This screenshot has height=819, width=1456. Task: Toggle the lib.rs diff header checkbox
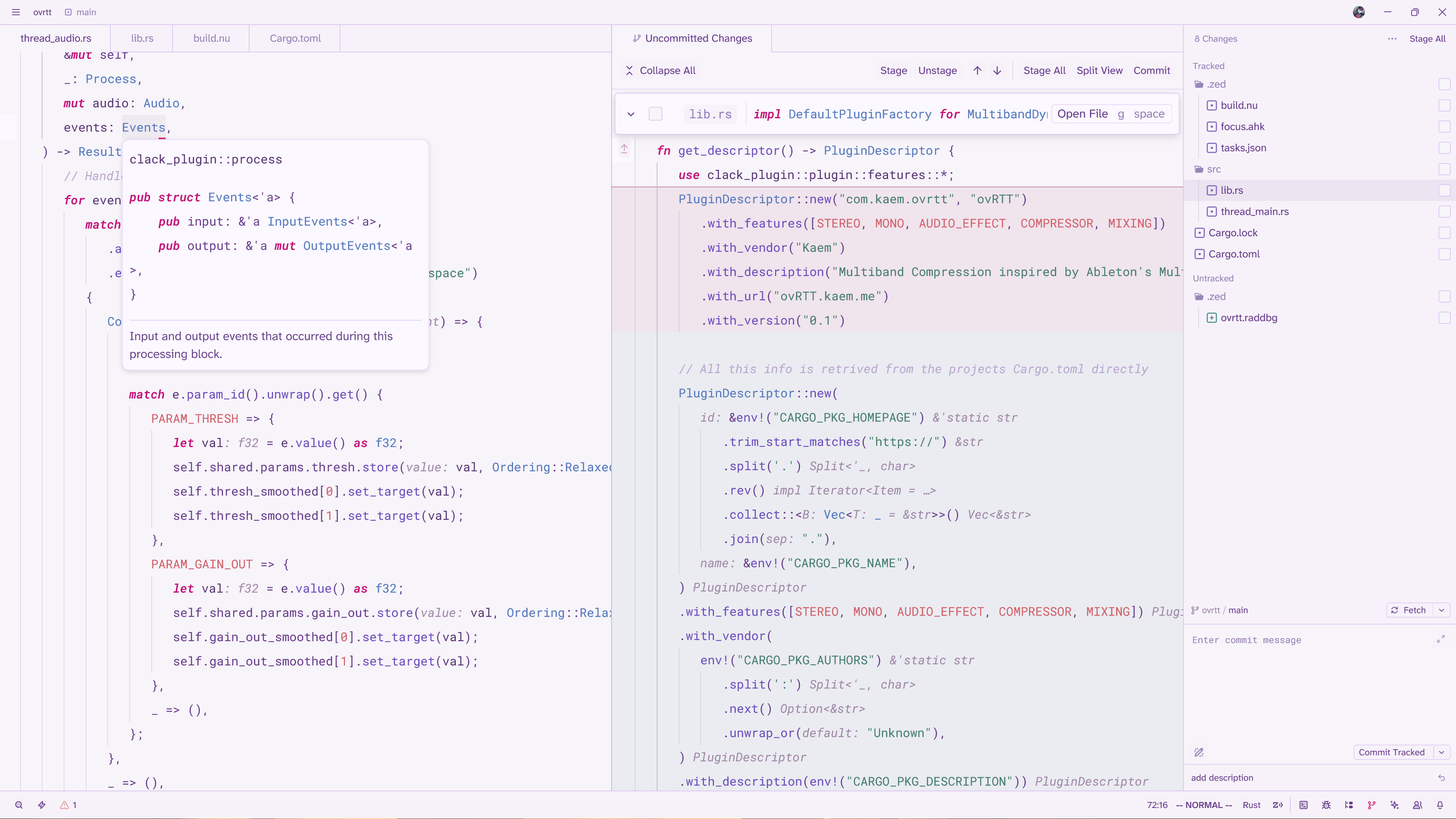pyautogui.click(x=656, y=114)
